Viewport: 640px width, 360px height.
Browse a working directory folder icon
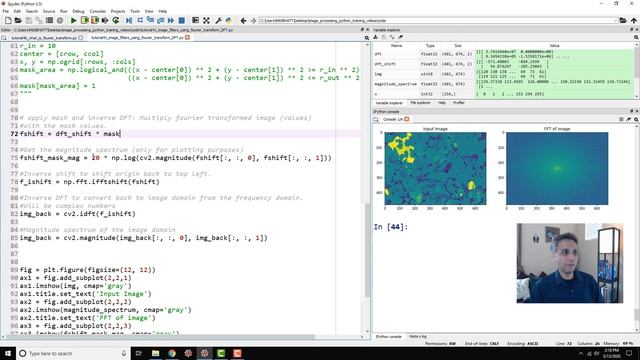(x=623, y=20)
